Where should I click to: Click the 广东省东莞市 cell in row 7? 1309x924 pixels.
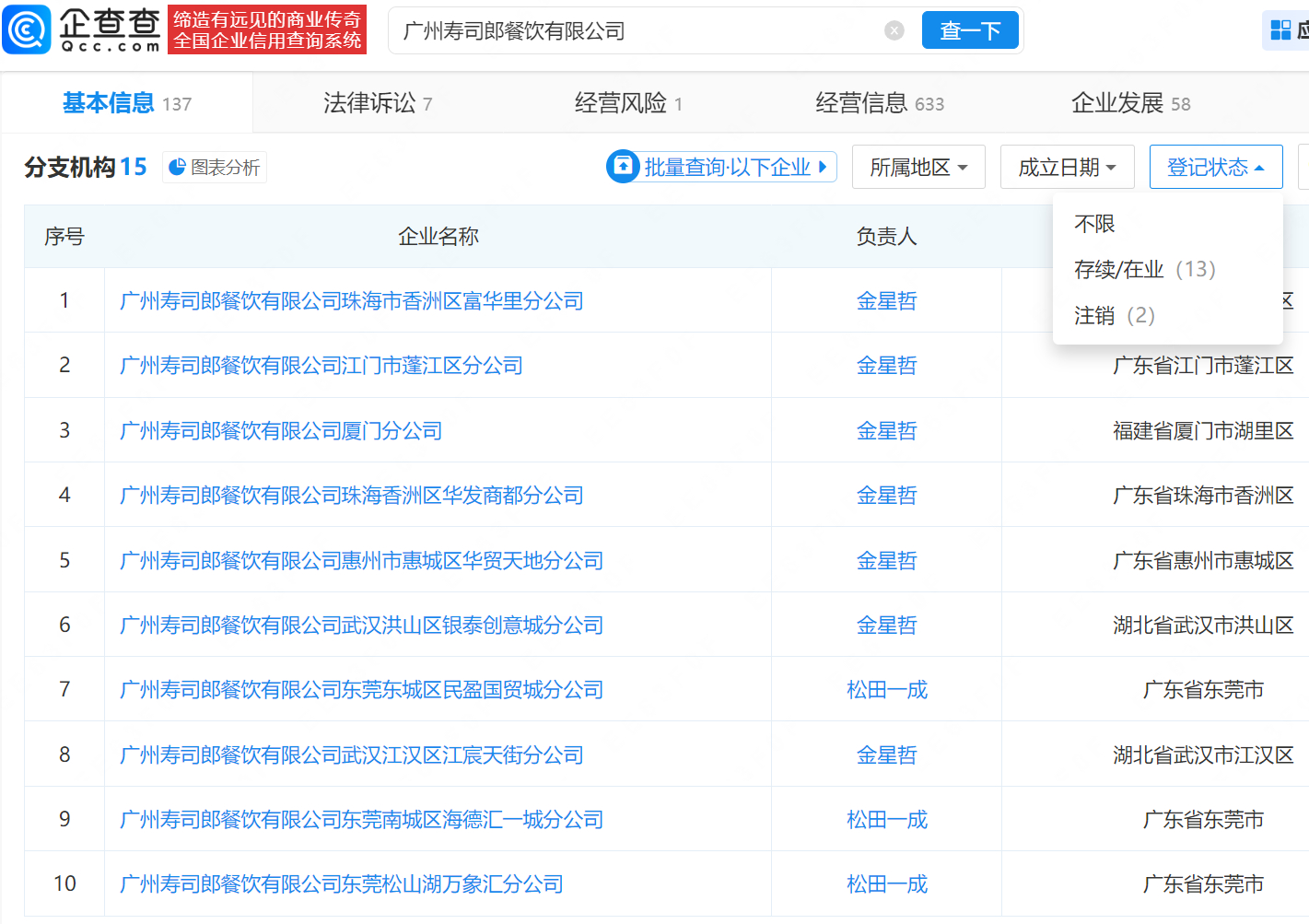click(1203, 690)
